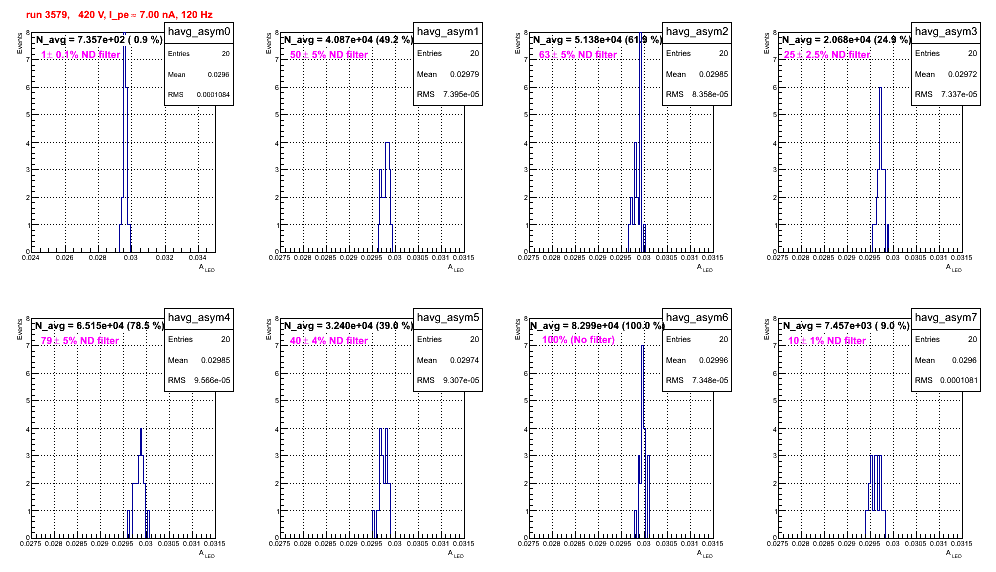Select Mean value 0.02974
This screenshot has width=996, height=572.
click(x=465, y=360)
